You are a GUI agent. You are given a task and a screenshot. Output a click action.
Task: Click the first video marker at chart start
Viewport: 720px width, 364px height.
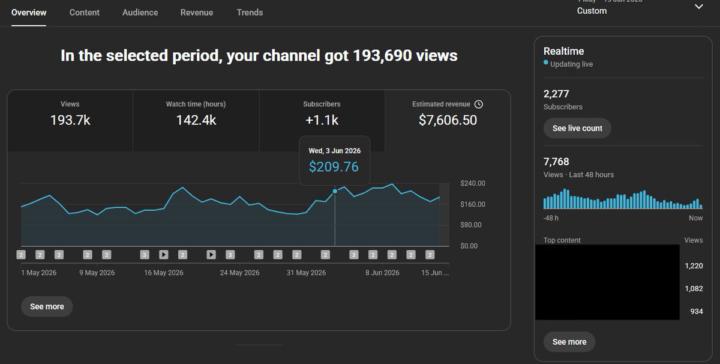pos(21,255)
